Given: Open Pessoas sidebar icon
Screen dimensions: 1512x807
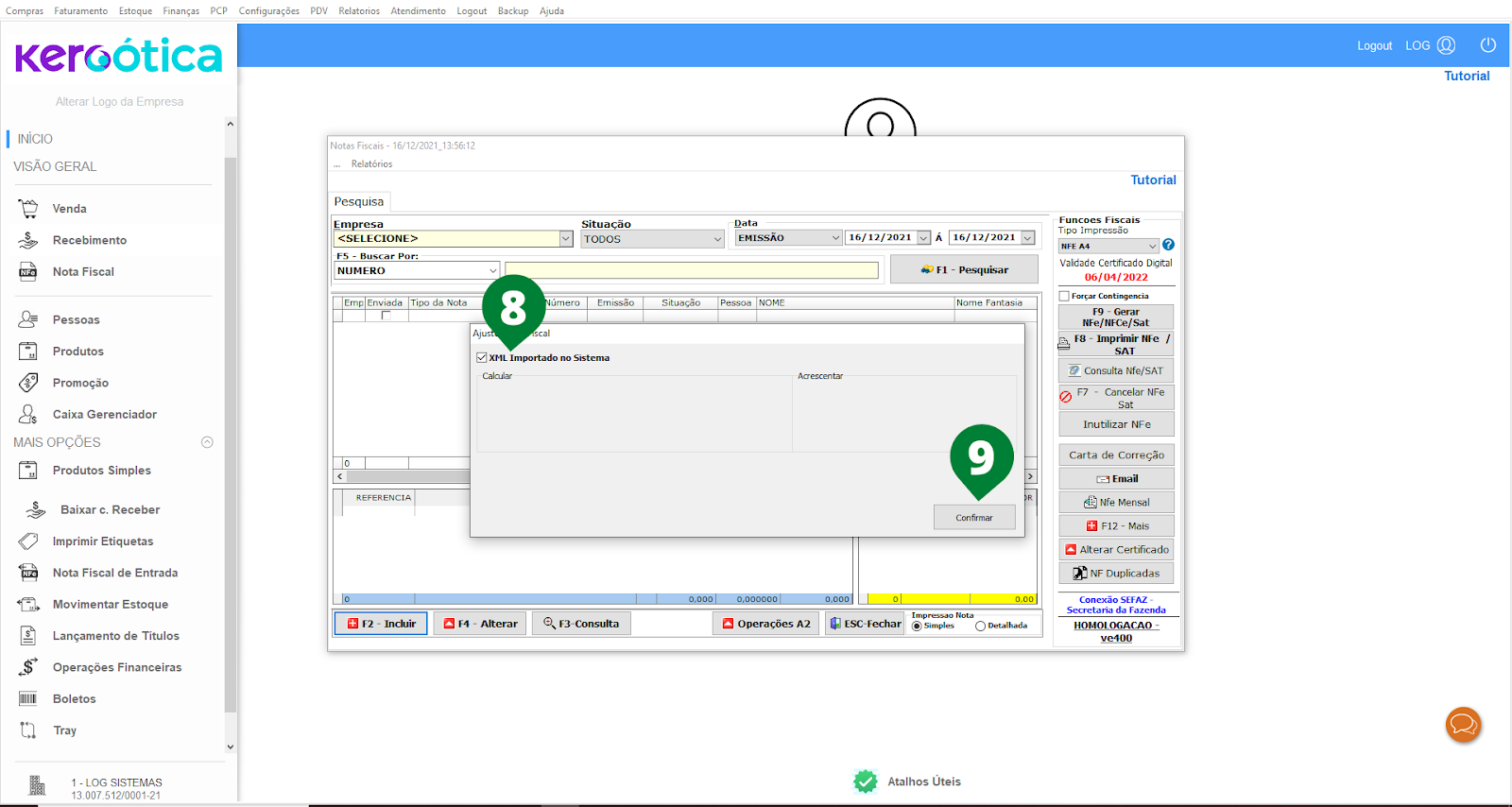Looking at the screenshot, I should (28, 319).
